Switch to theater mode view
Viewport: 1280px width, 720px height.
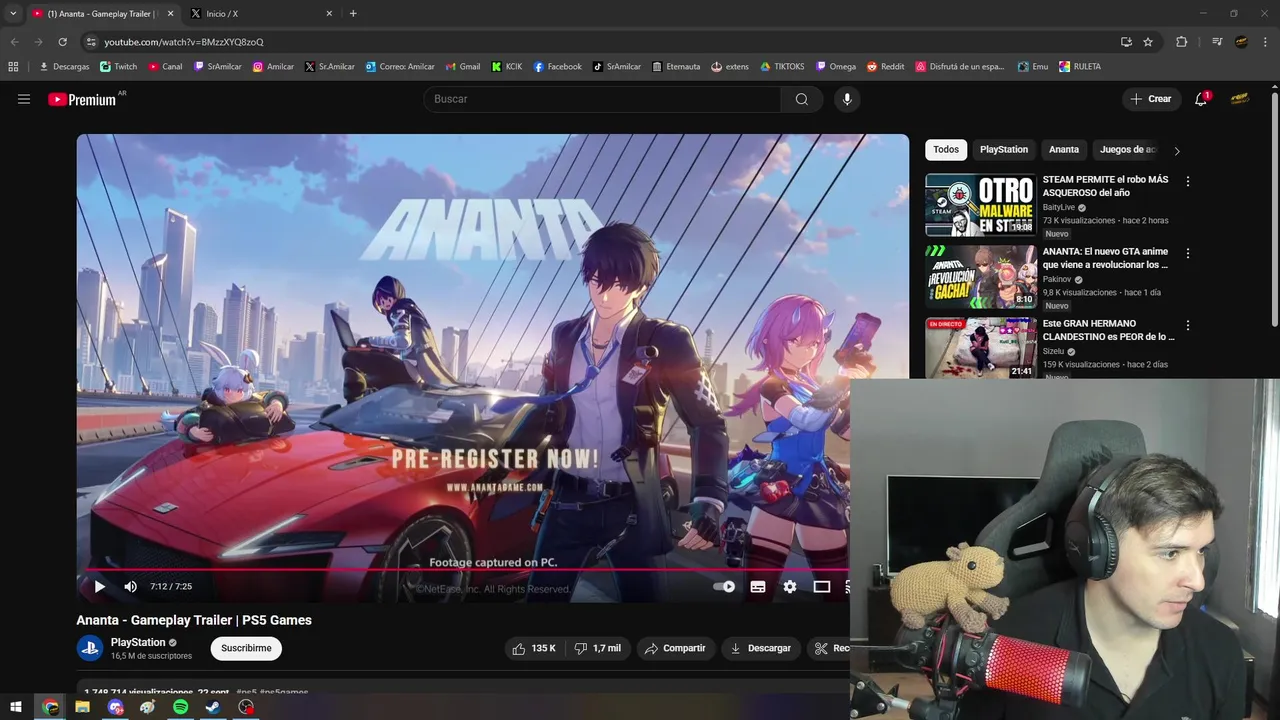822,587
